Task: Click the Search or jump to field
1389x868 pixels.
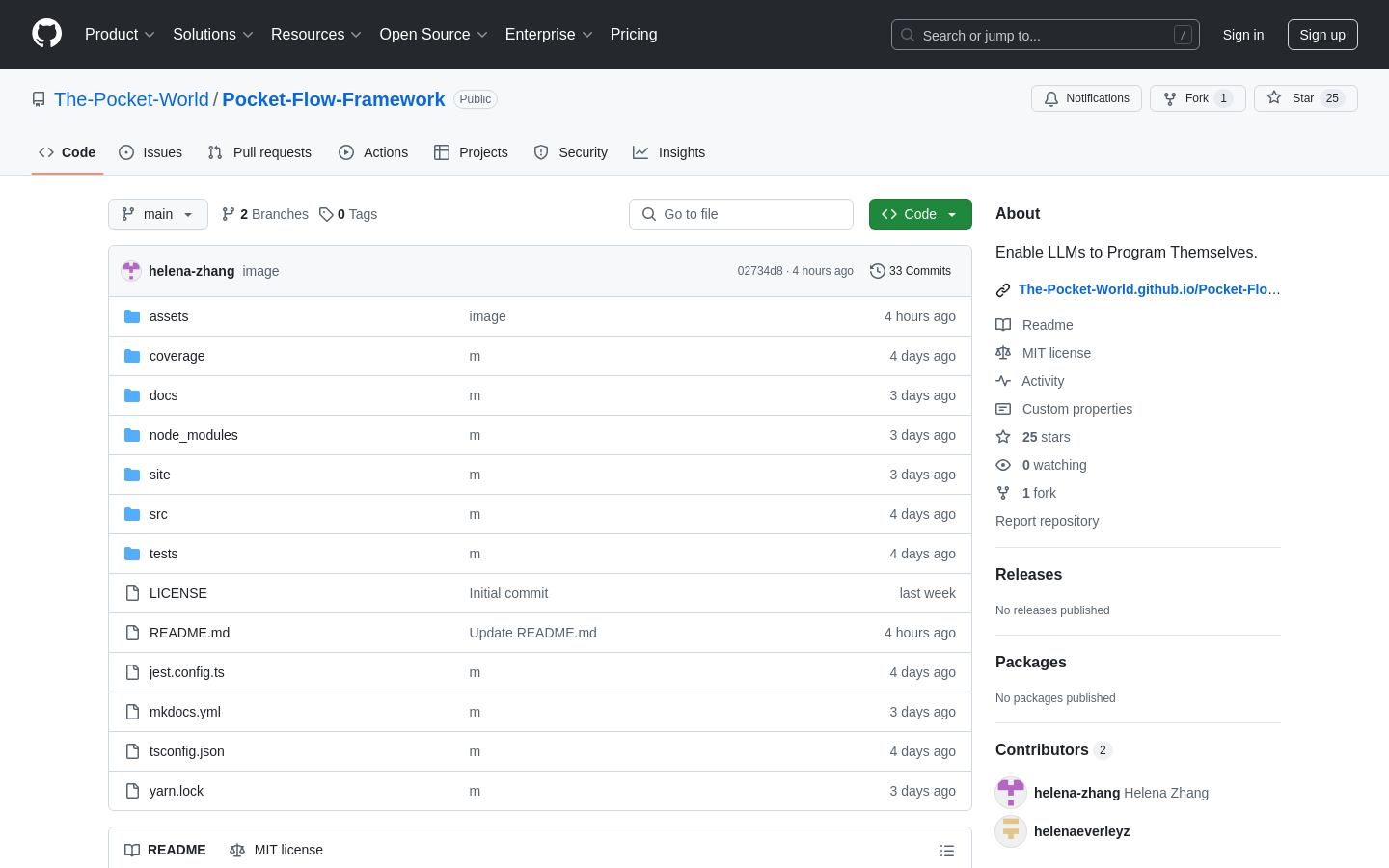Action: 1046,35
